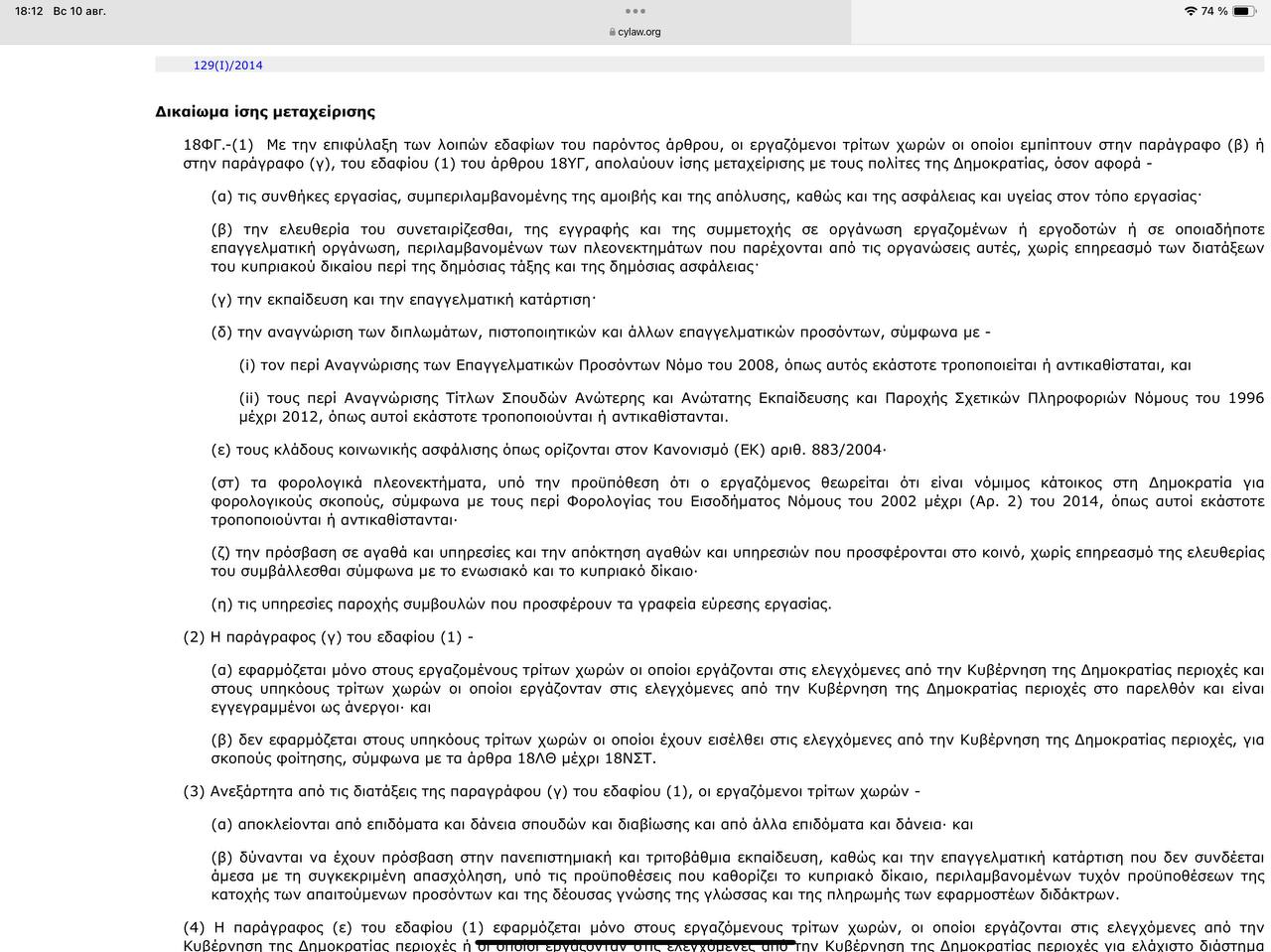
Task: Tap the 18:12 clock in status bar
Action: (x=28, y=11)
